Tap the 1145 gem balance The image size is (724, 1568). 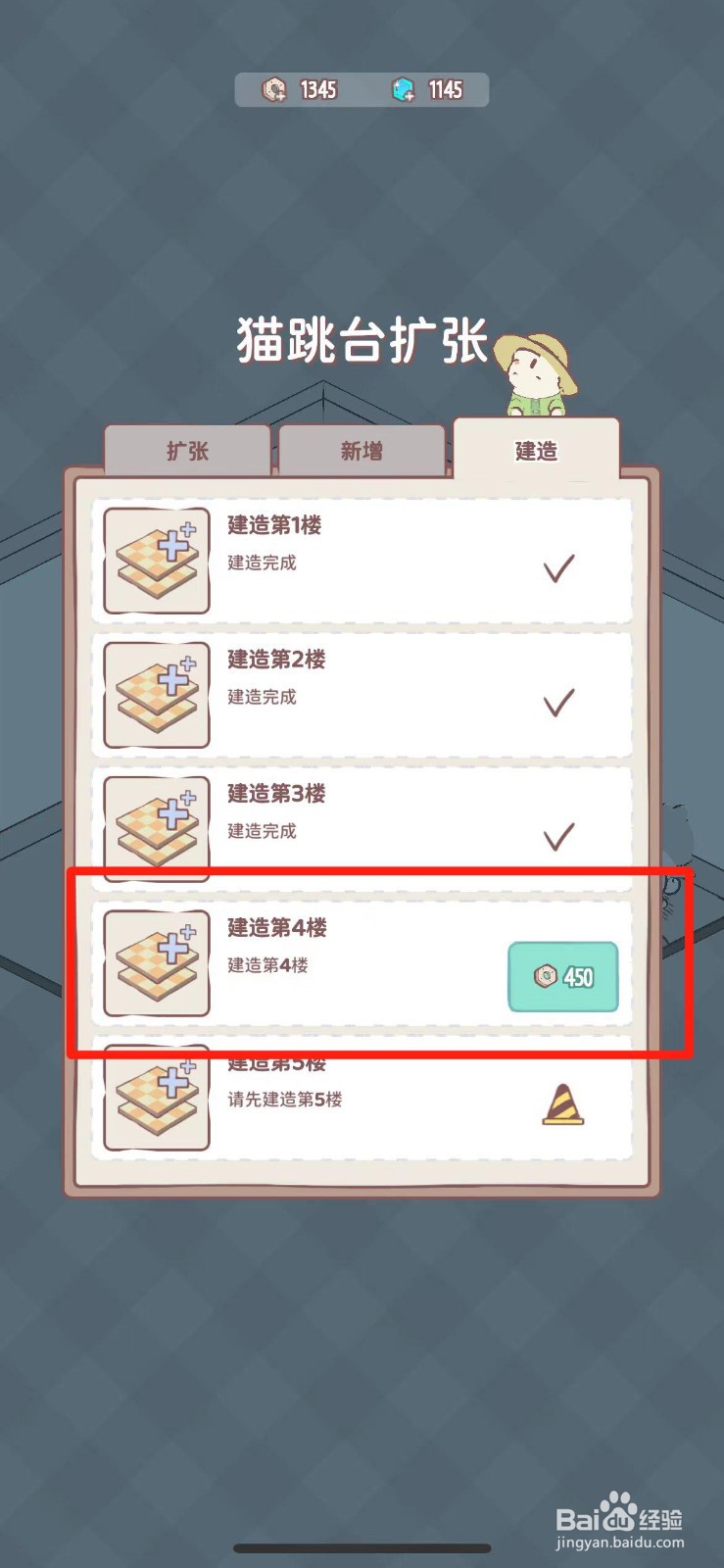coord(446,90)
